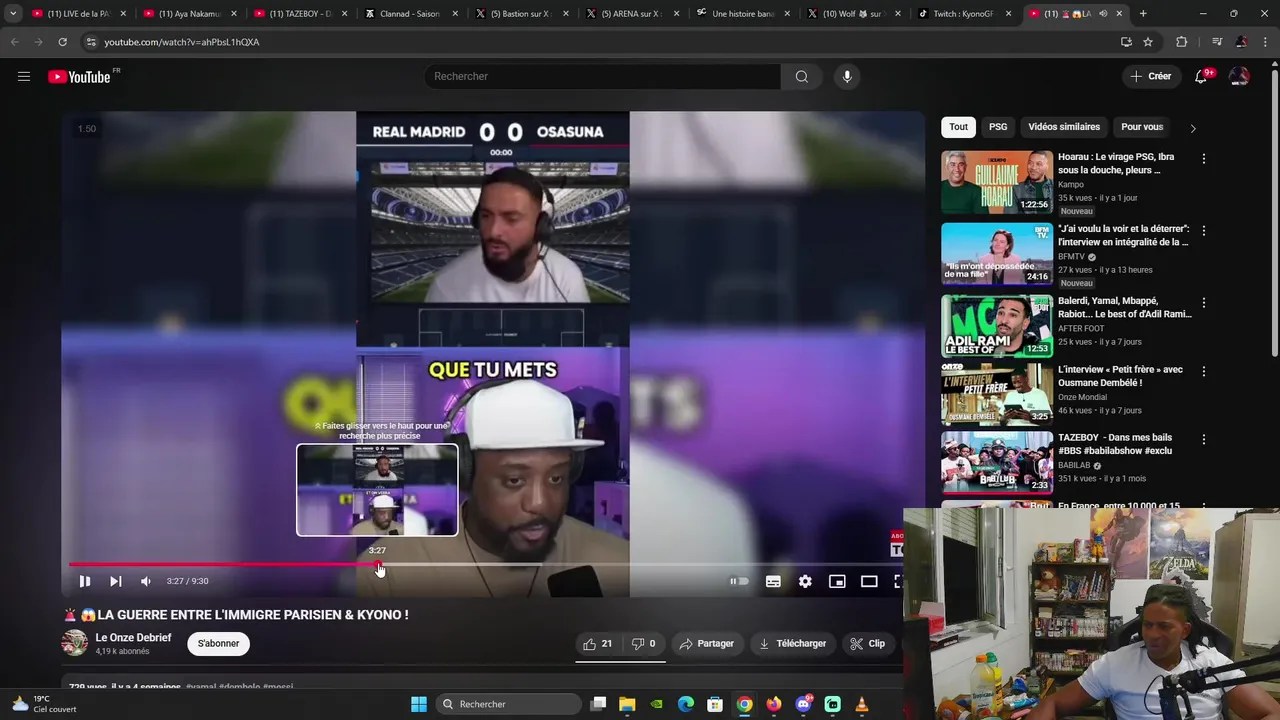Viewport: 1280px width, 720px height.
Task: Click the Partager share button
Action: [x=707, y=644]
